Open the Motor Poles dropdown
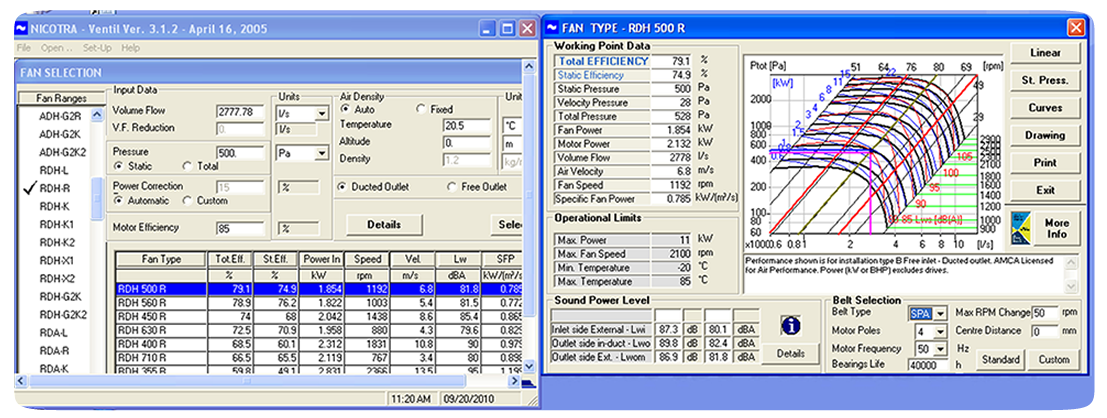The width and height of the screenshot is (1107, 418). pos(940,332)
